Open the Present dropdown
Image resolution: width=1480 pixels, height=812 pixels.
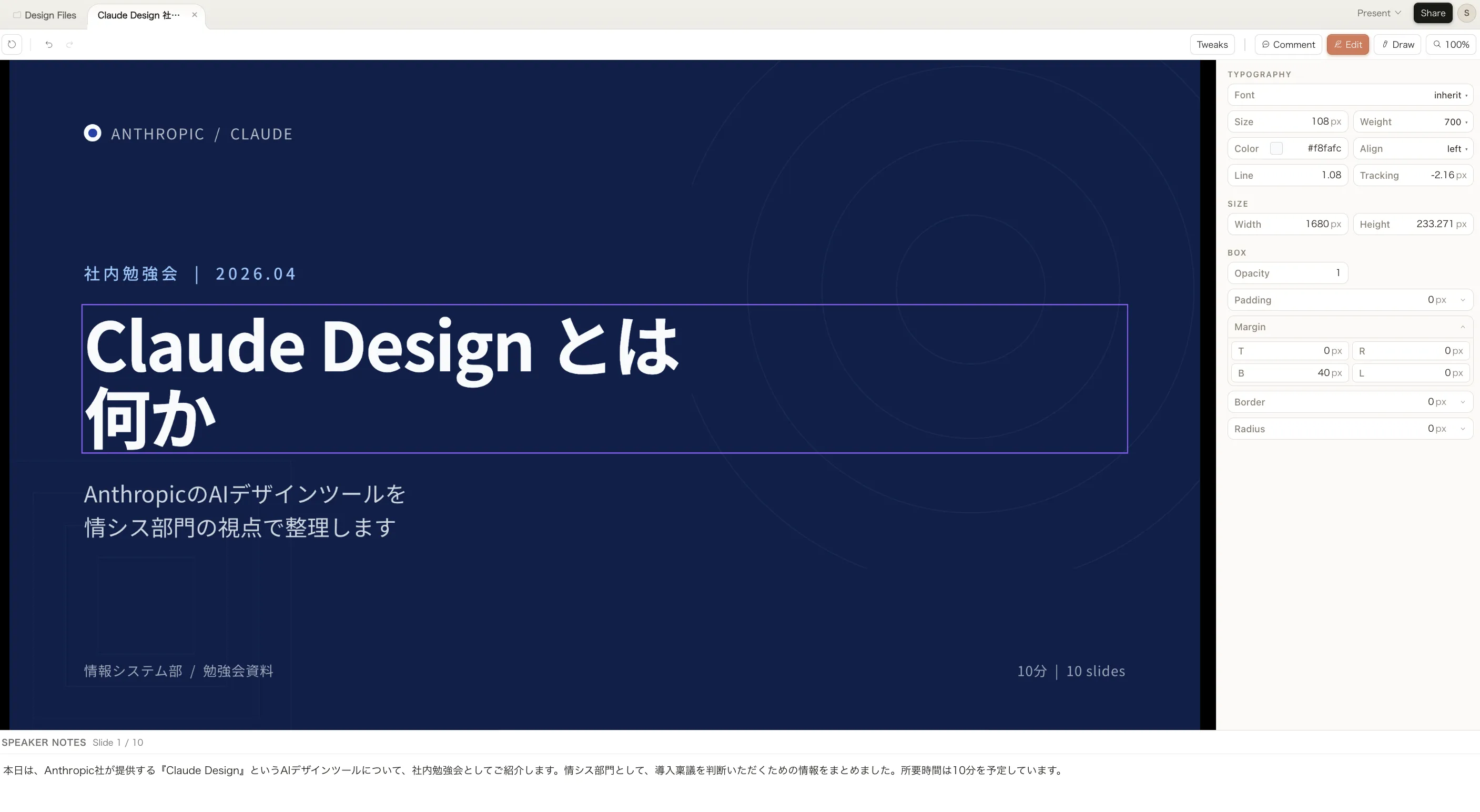1378,13
